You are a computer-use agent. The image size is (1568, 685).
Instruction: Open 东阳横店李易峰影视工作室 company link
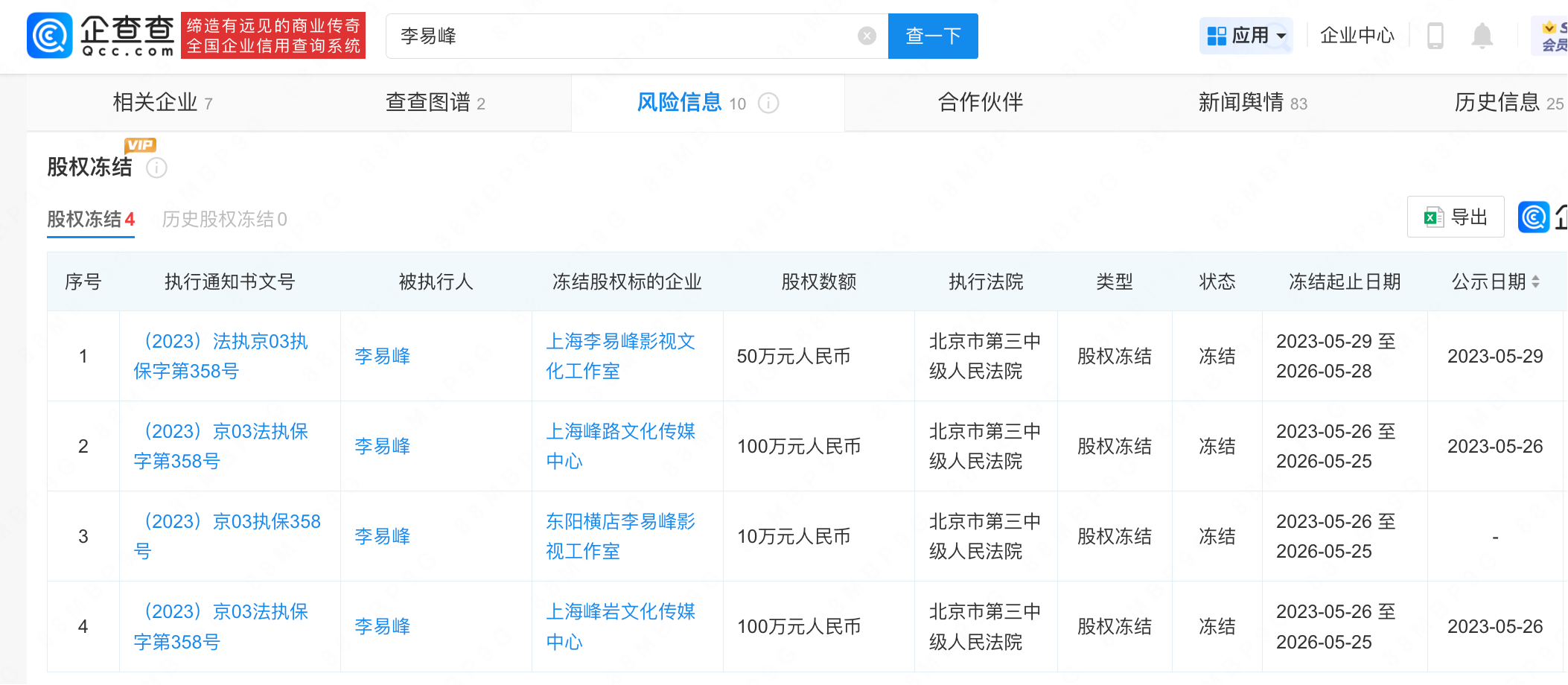tap(619, 536)
